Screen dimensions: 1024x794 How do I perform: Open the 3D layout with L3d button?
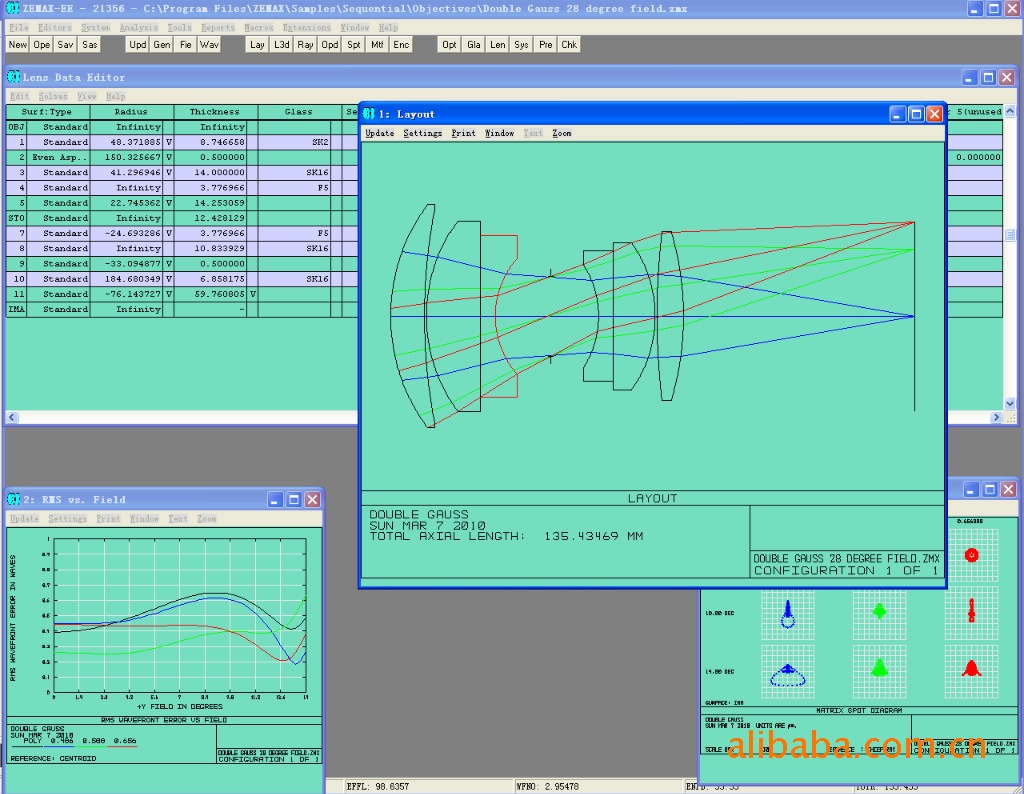(x=281, y=44)
